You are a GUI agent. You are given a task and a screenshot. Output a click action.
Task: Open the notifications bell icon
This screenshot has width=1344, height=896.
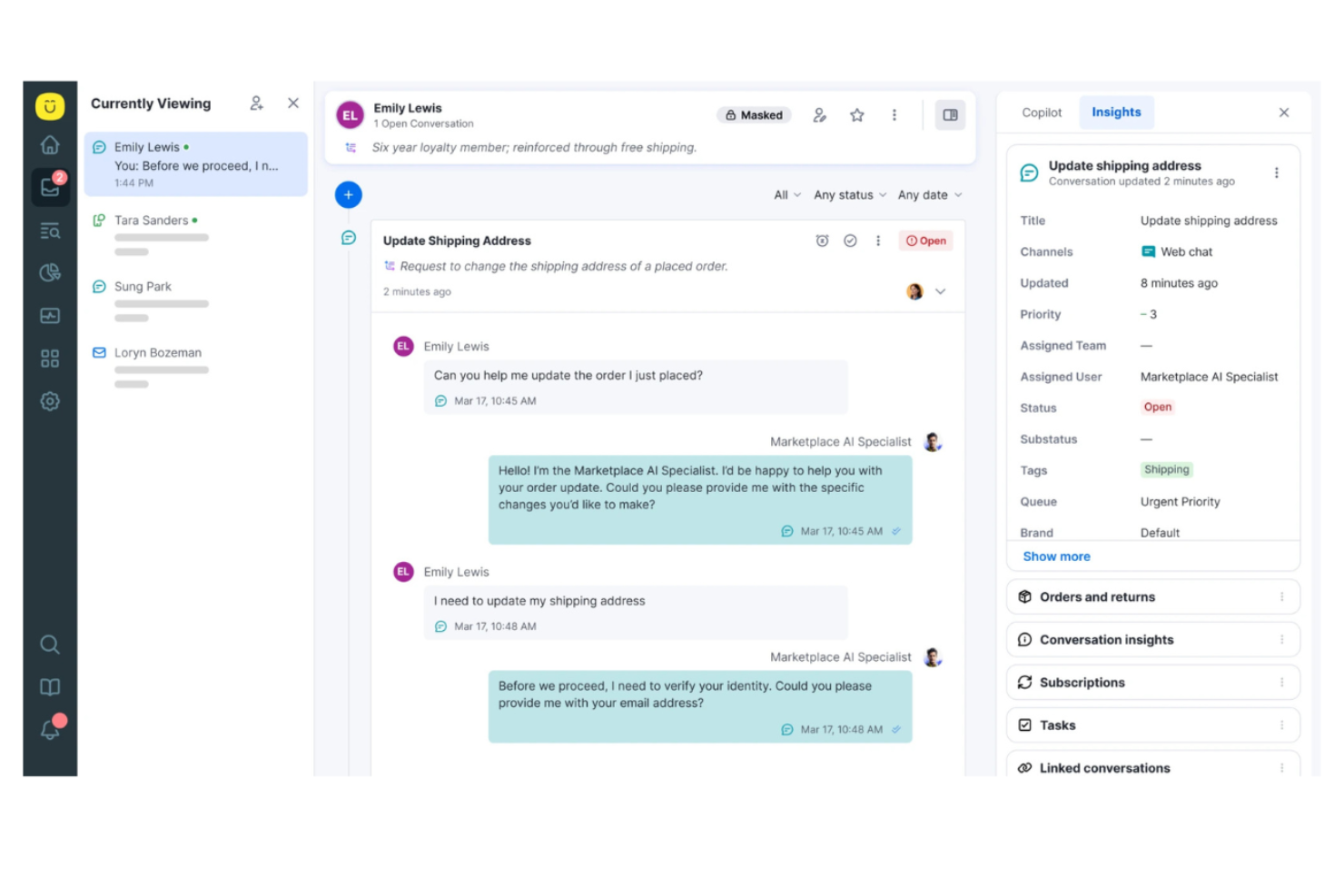pos(50,727)
